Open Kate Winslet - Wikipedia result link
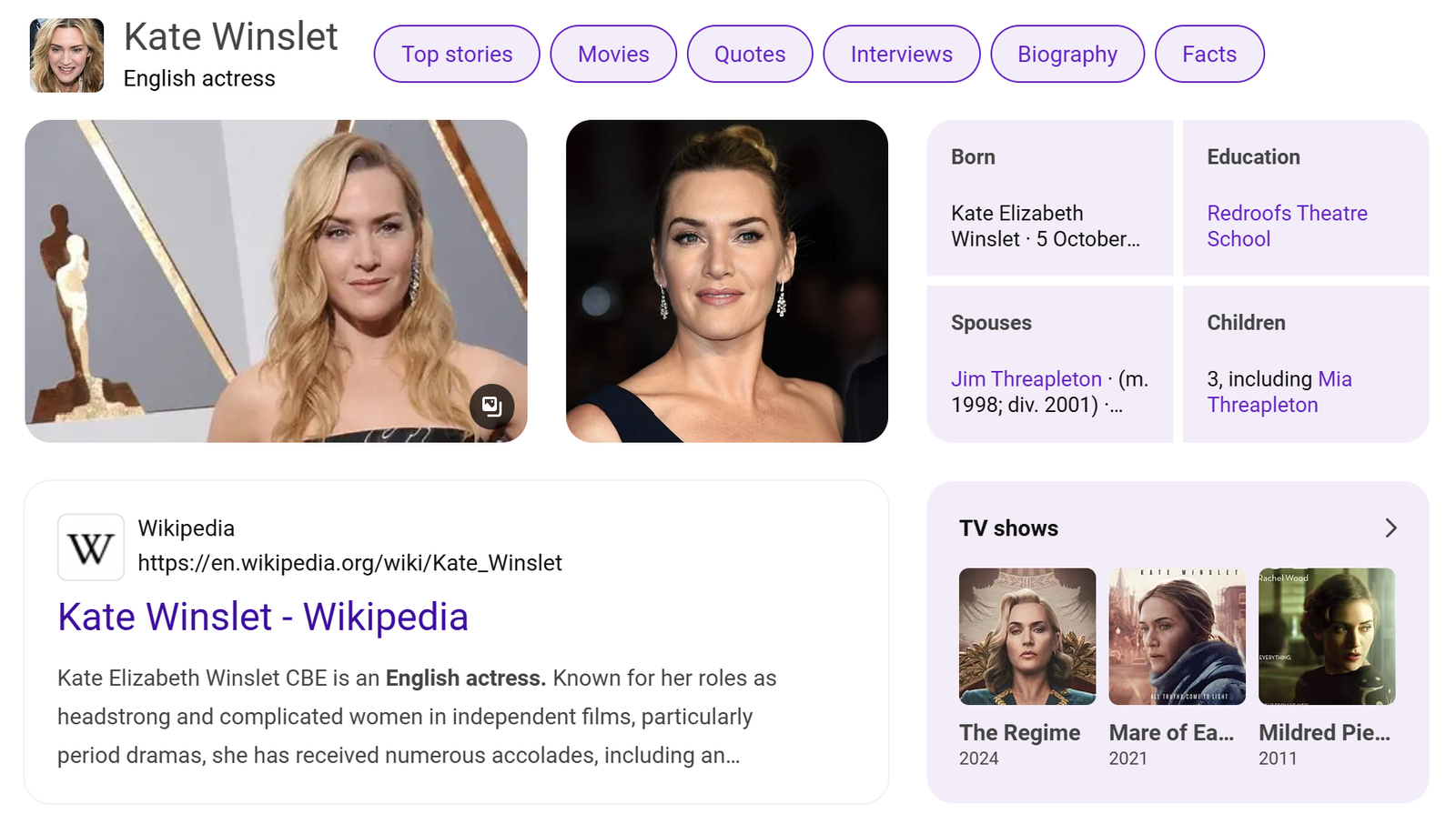This screenshot has height=824, width=1456. (x=263, y=617)
